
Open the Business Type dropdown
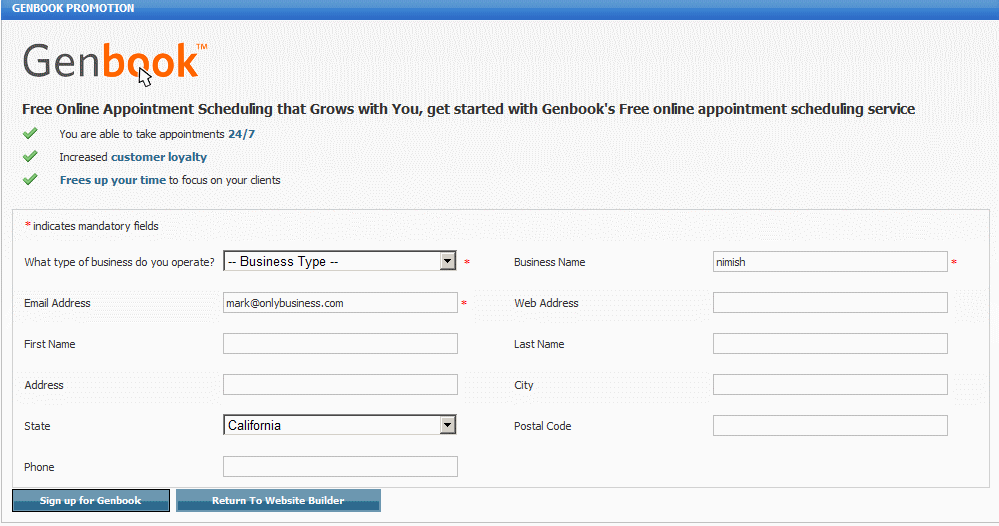[x=340, y=261]
